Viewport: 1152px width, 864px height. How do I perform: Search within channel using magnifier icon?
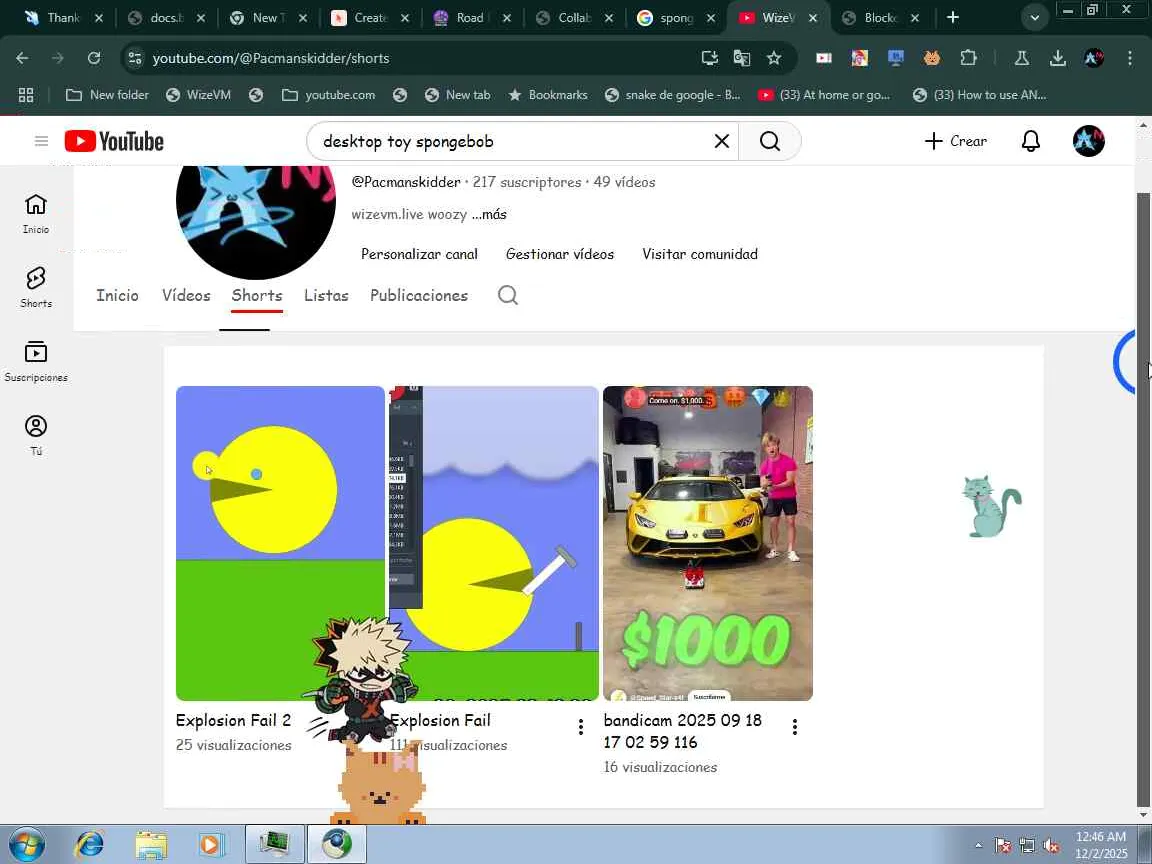click(508, 295)
